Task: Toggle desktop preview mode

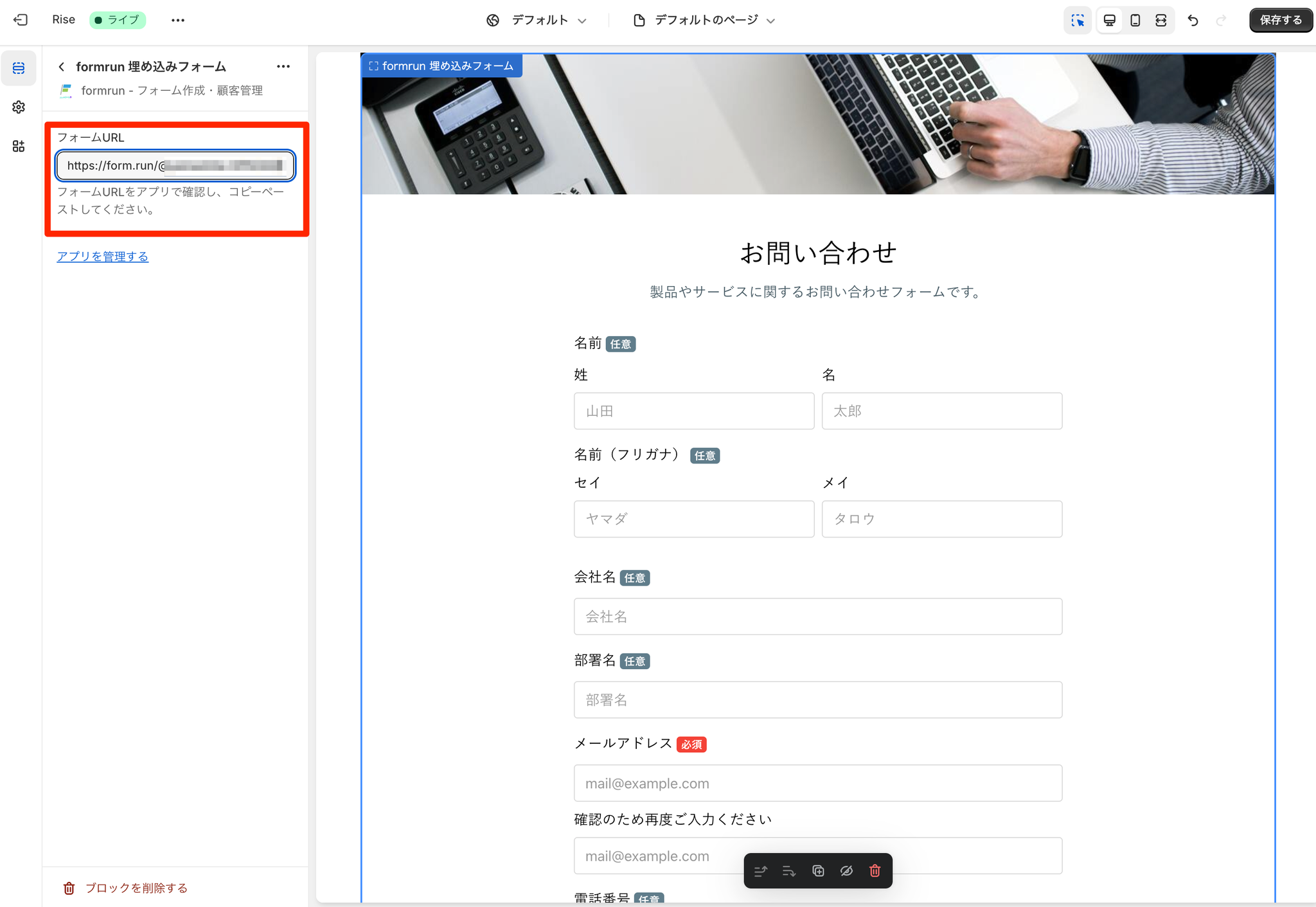Action: (1110, 20)
